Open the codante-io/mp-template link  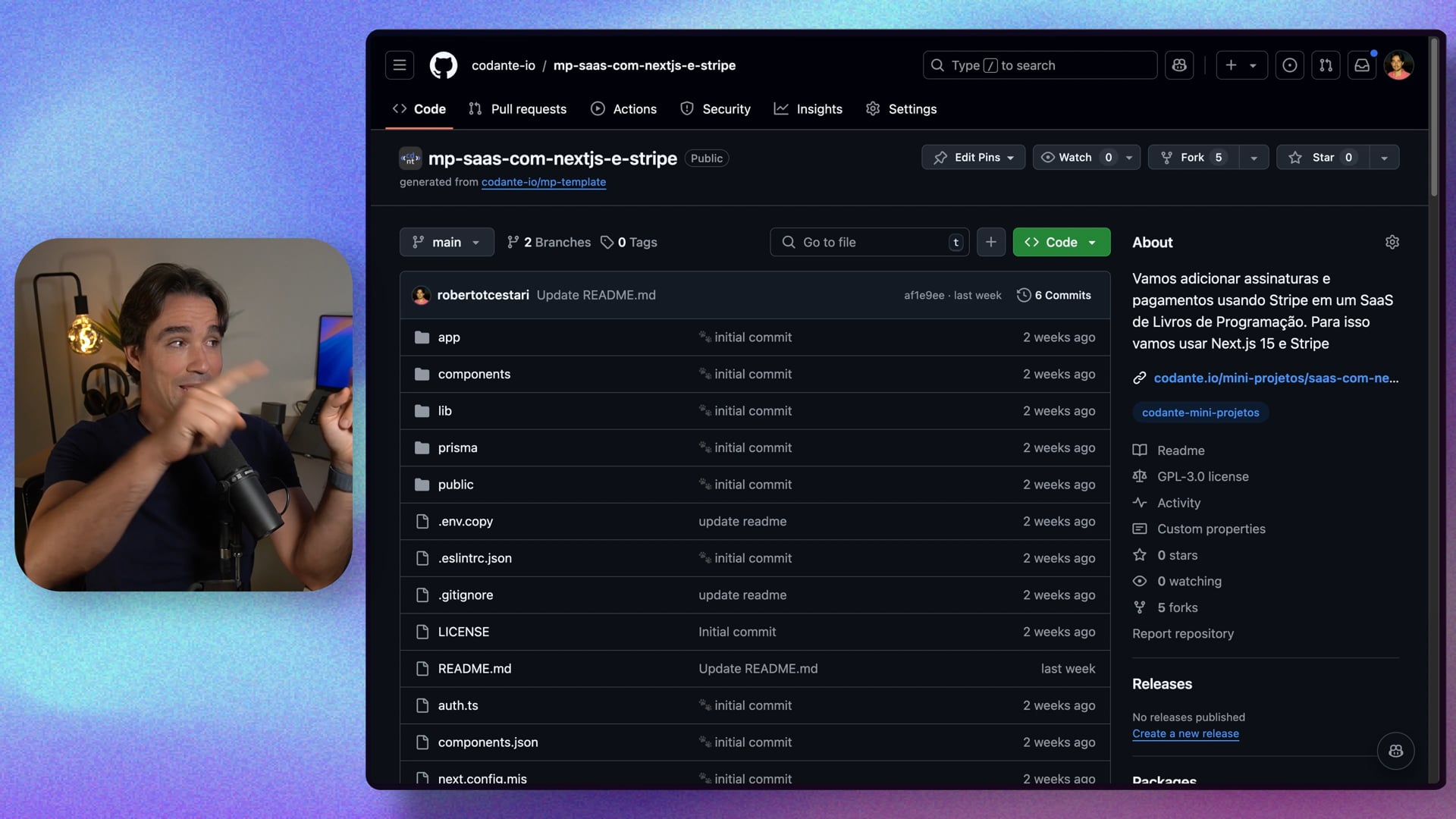pyautogui.click(x=543, y=182)
